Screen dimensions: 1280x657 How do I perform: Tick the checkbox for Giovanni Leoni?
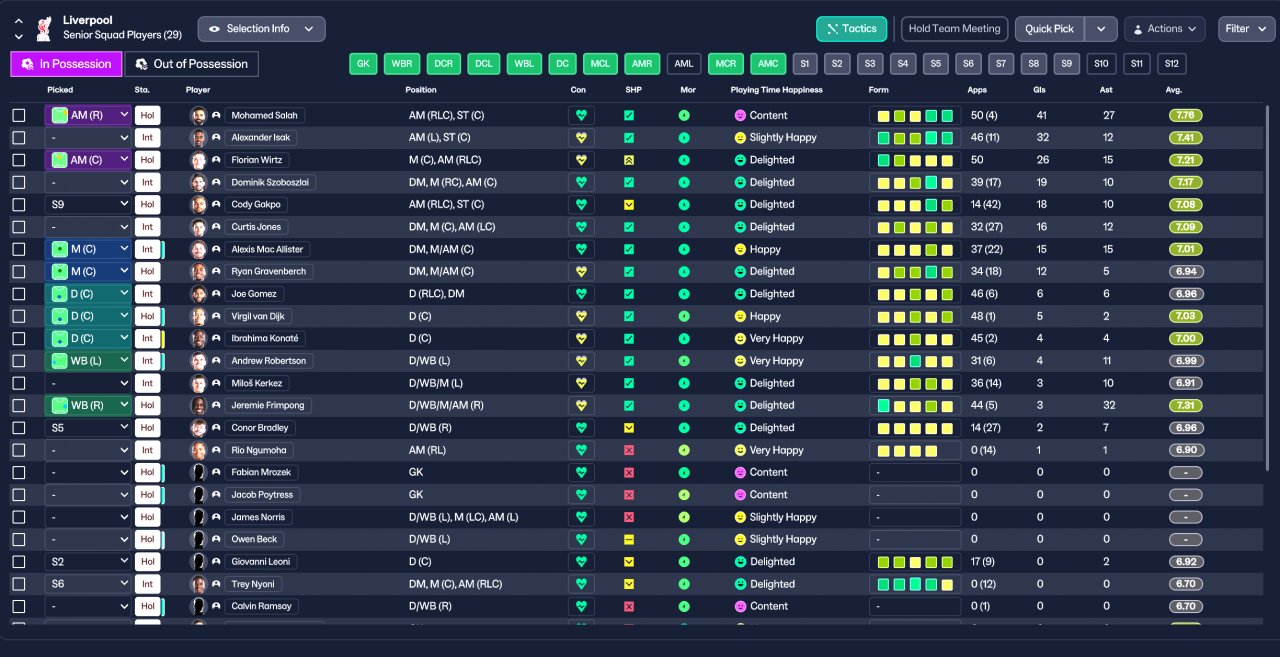19,562
